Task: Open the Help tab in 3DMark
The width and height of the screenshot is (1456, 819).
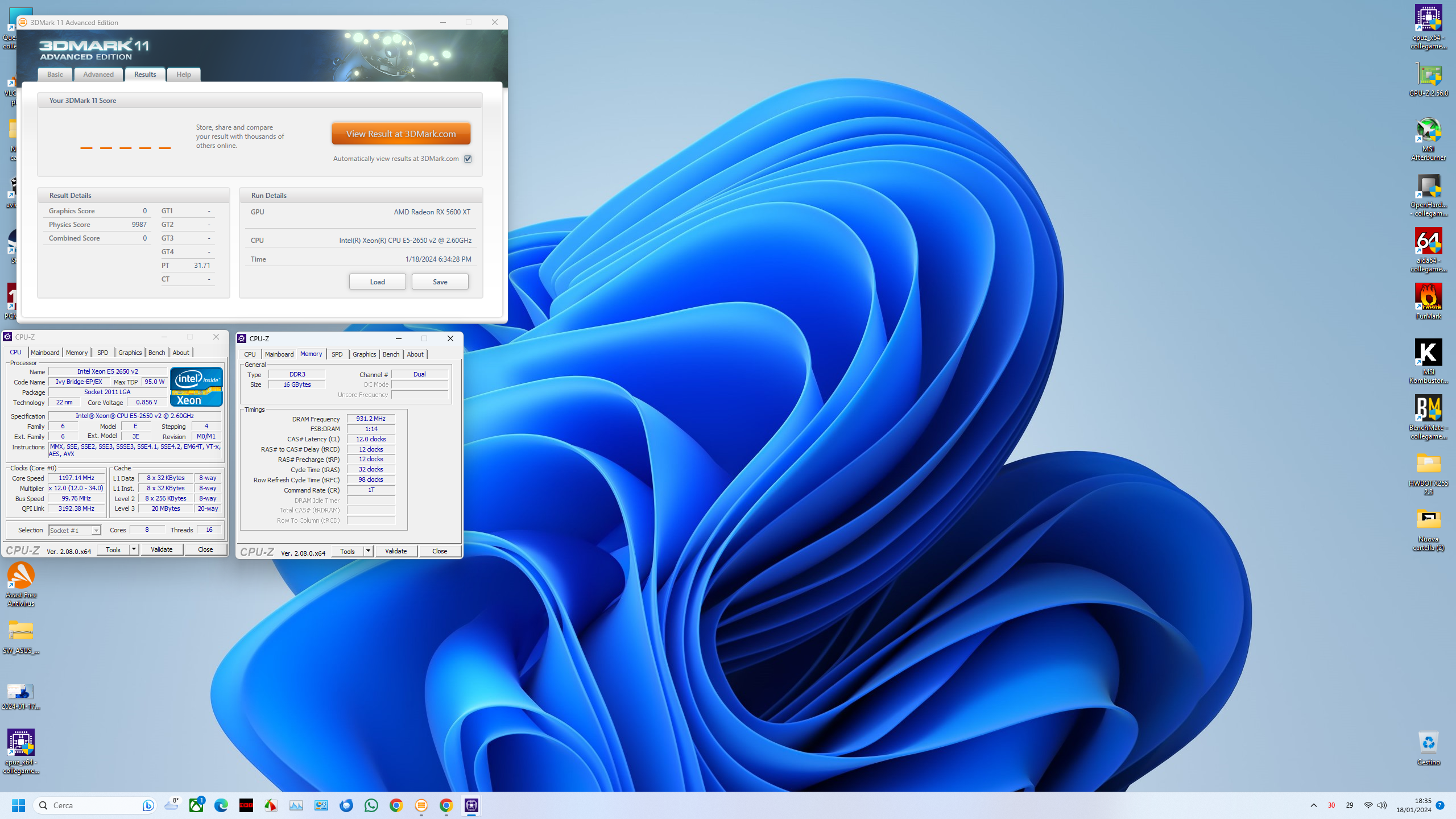Action: (x=184, y=75)
